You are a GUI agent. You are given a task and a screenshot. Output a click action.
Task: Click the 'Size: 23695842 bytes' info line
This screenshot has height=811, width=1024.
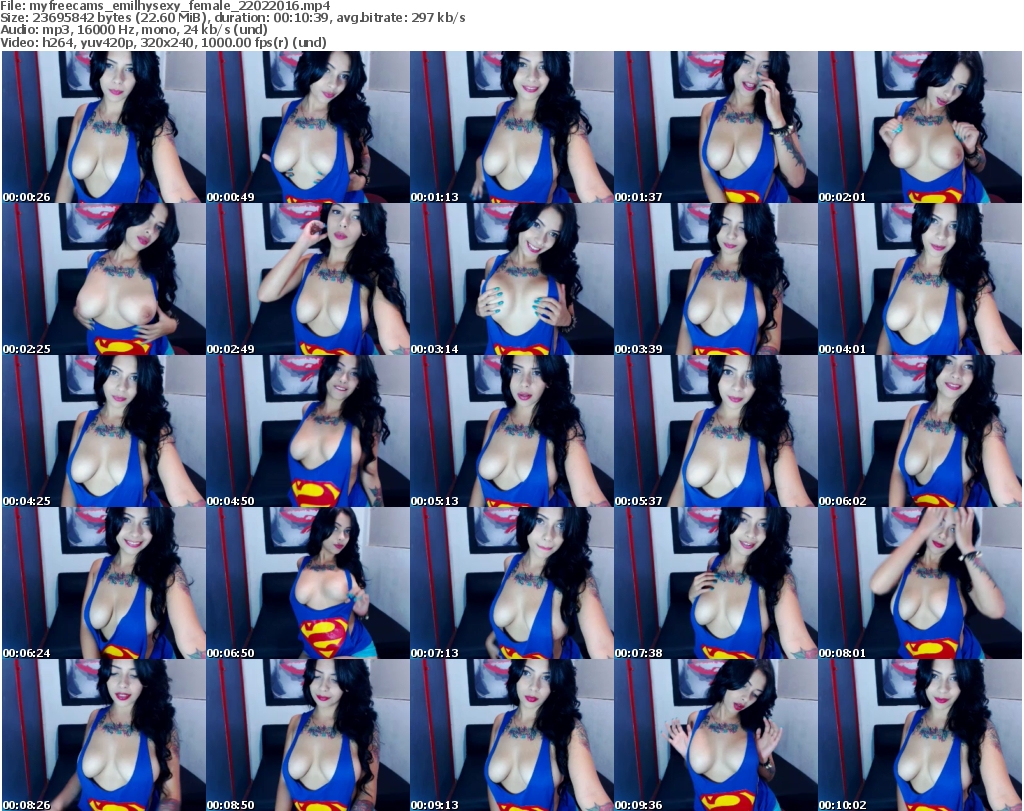[x=233, y=18]
